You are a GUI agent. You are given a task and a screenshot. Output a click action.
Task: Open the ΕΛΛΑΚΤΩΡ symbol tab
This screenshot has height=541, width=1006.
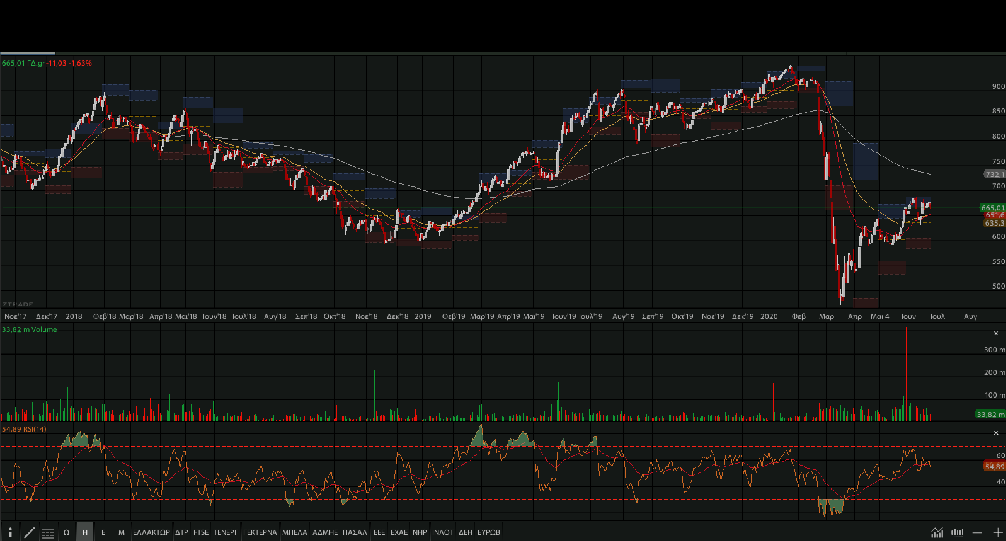coord(151,532)
